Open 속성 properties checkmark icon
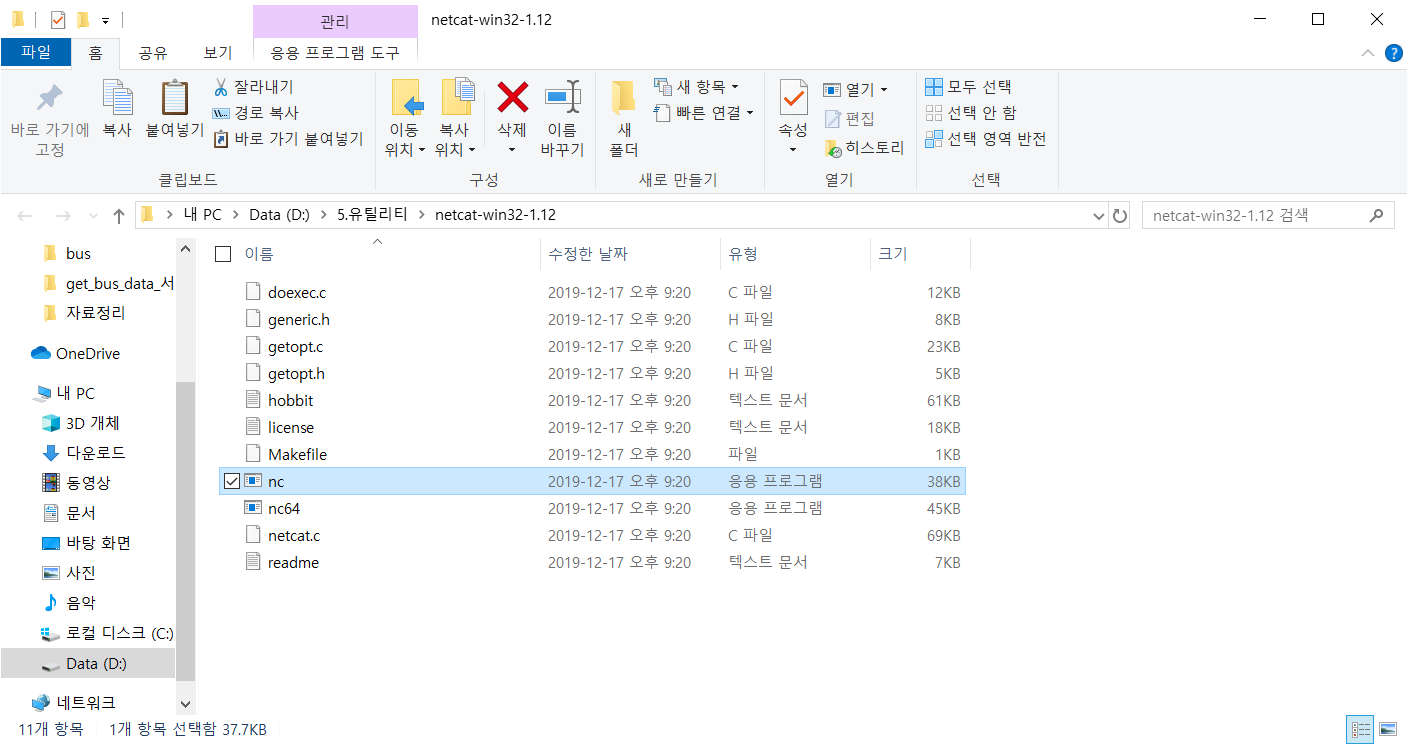Image resolution: width=1408 pixels, height=745 pixels. point(794,98)
